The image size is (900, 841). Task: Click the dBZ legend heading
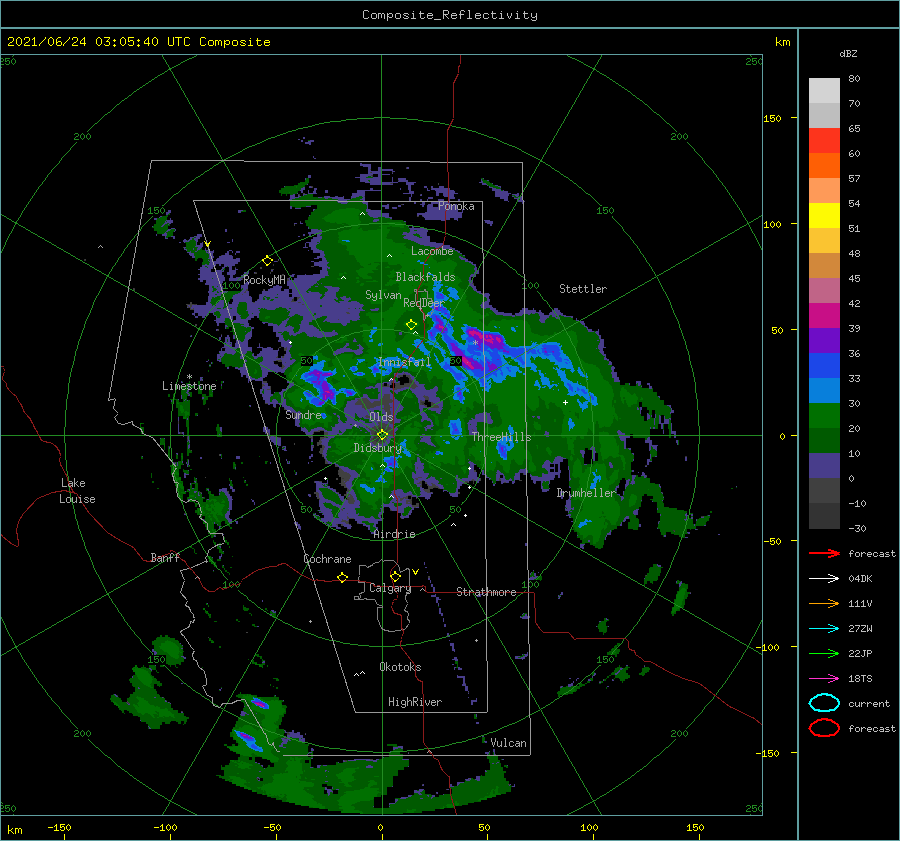point(848,53)
